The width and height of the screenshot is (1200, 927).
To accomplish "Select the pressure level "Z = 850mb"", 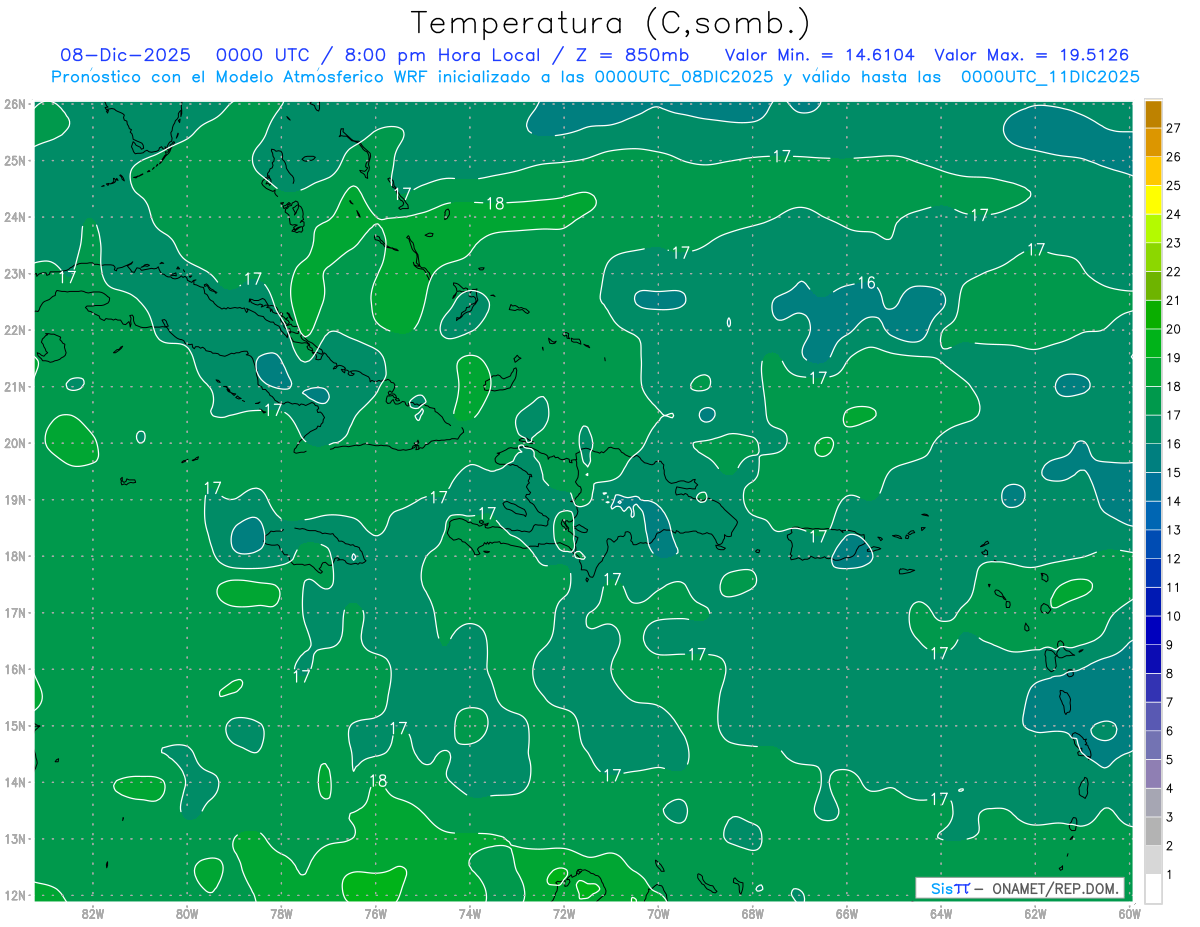I will [632, 55].
